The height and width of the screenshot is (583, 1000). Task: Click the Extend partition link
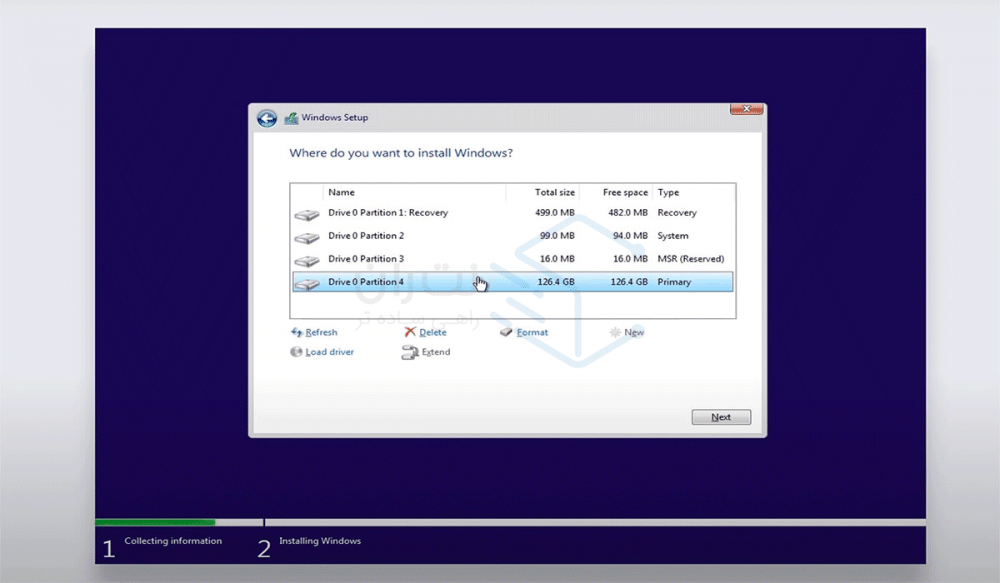435,352
